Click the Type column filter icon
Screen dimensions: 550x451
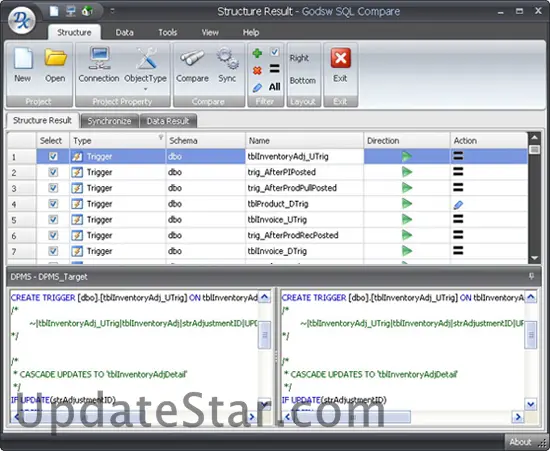click(161, 137)
